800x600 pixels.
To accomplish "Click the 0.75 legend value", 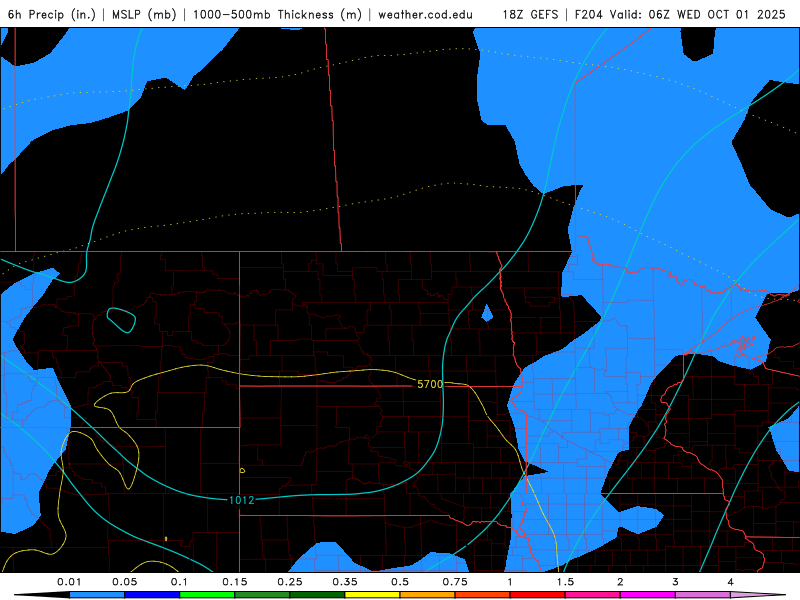I will pyautogui.click(x=455, y=582).
